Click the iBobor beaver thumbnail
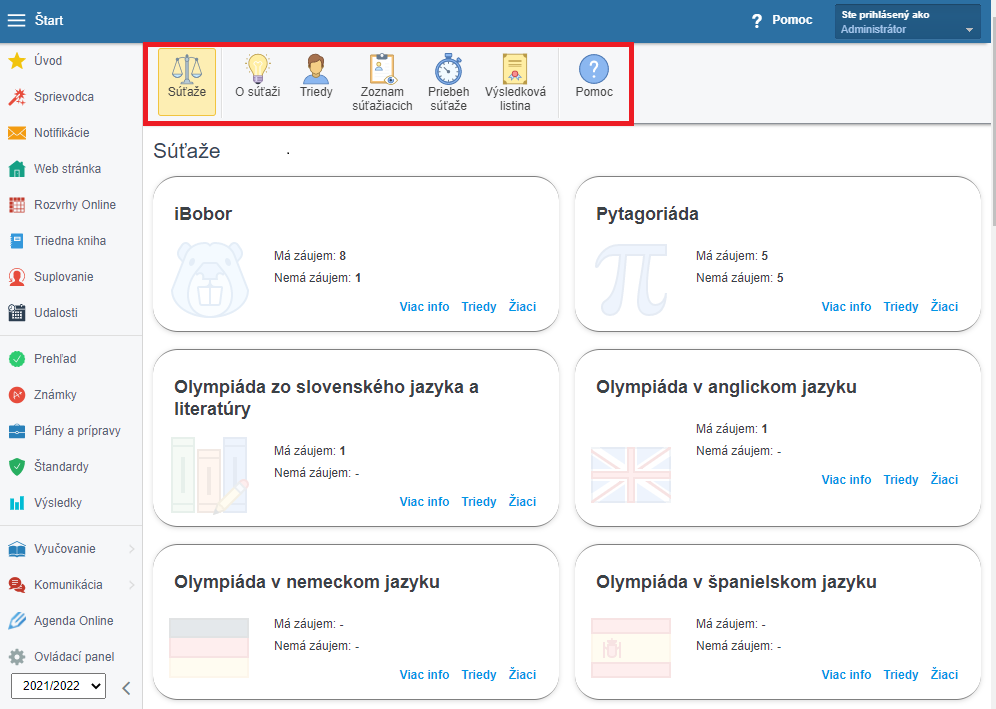The image size is (996, 709). pyautogui.click(x=210, y=280)
